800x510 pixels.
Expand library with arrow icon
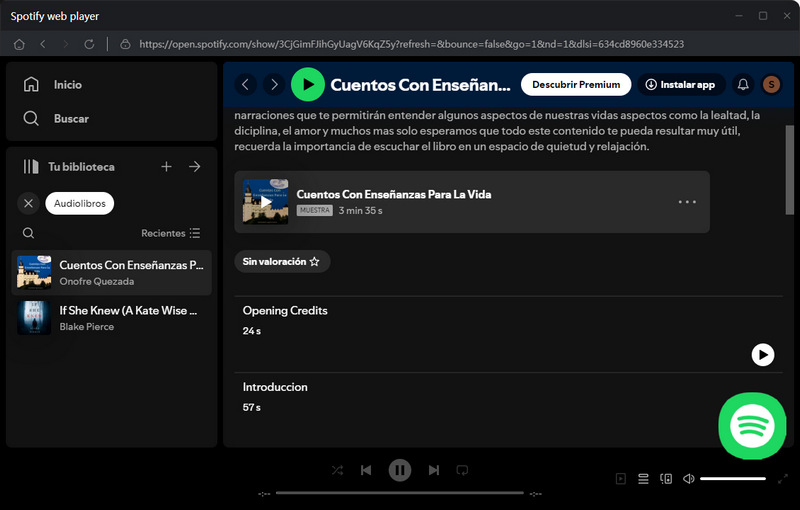[194, 167]
